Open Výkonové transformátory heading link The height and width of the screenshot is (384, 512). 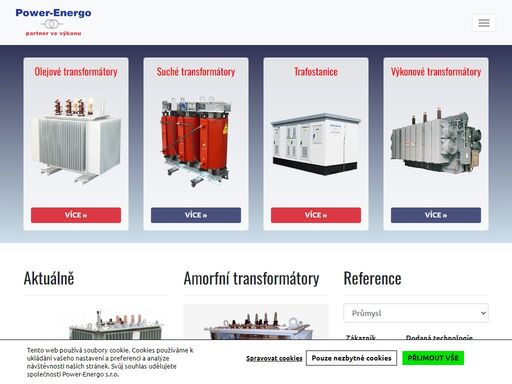pos(436,72)
